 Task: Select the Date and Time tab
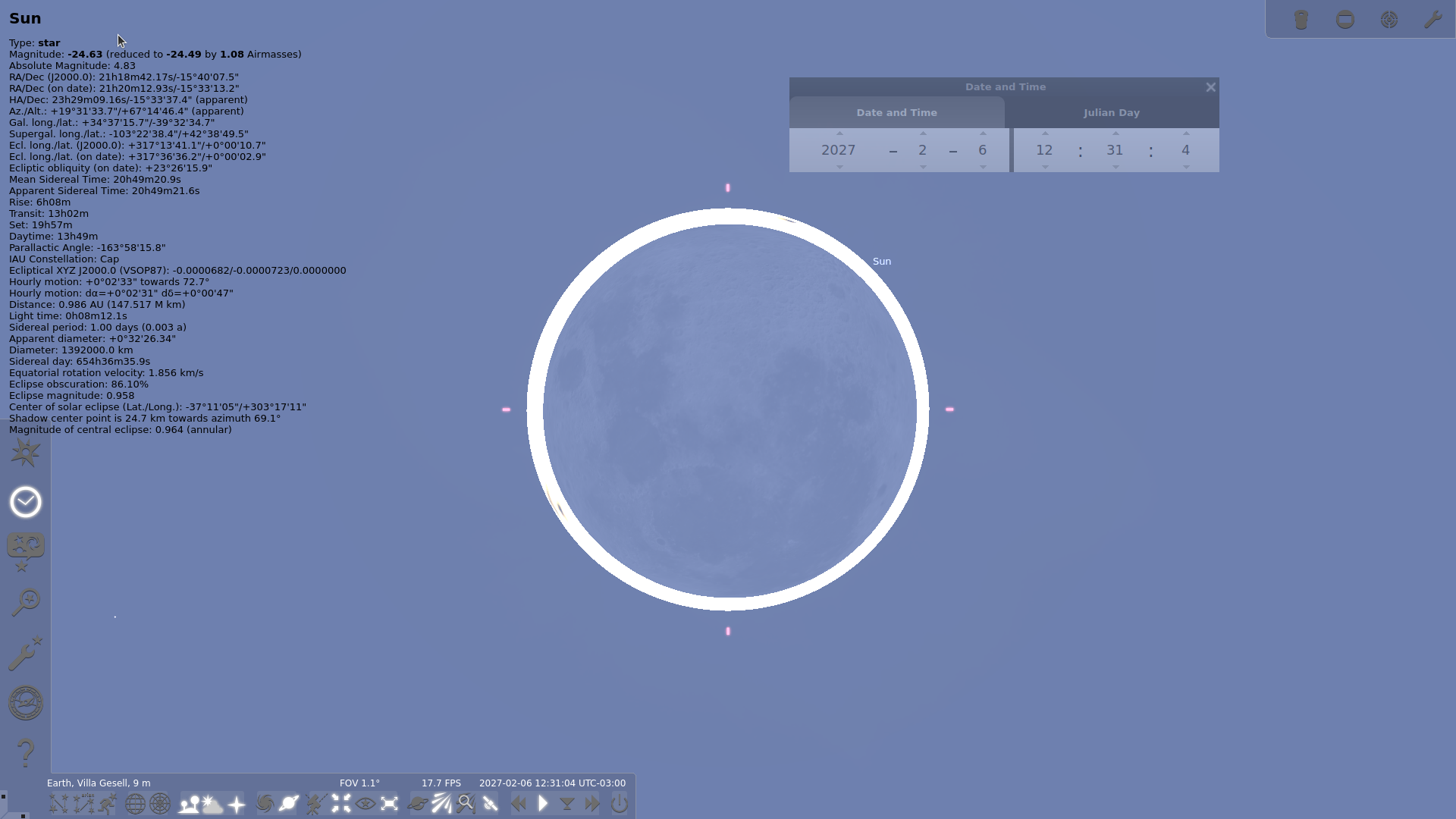896,113
